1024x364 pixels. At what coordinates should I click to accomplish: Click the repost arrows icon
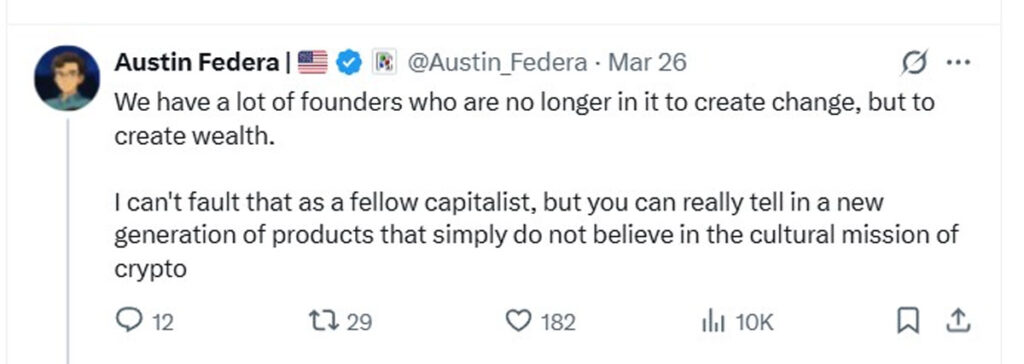(327, 321)
